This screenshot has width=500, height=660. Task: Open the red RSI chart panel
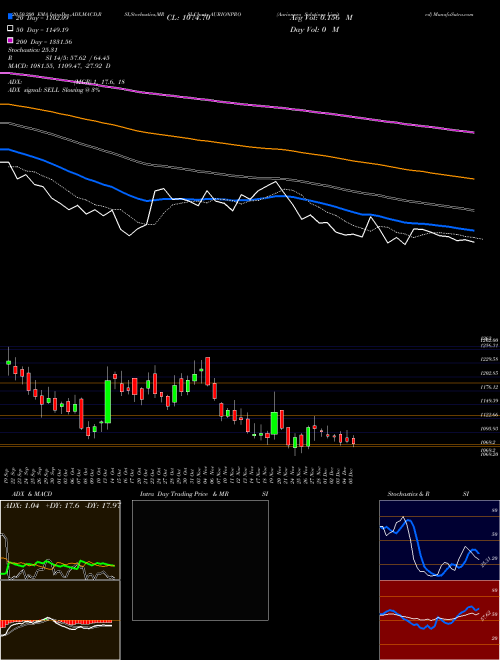coord(439,620)
